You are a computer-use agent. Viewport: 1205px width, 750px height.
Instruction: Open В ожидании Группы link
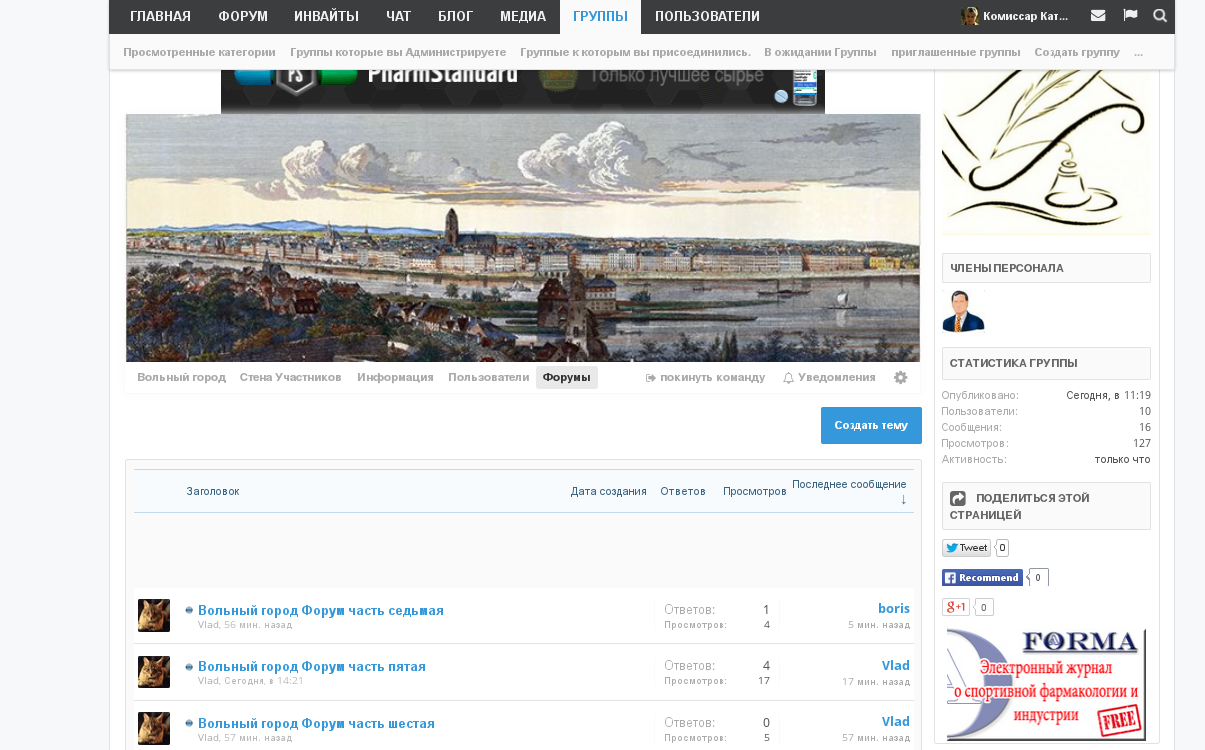coord(820,52)
